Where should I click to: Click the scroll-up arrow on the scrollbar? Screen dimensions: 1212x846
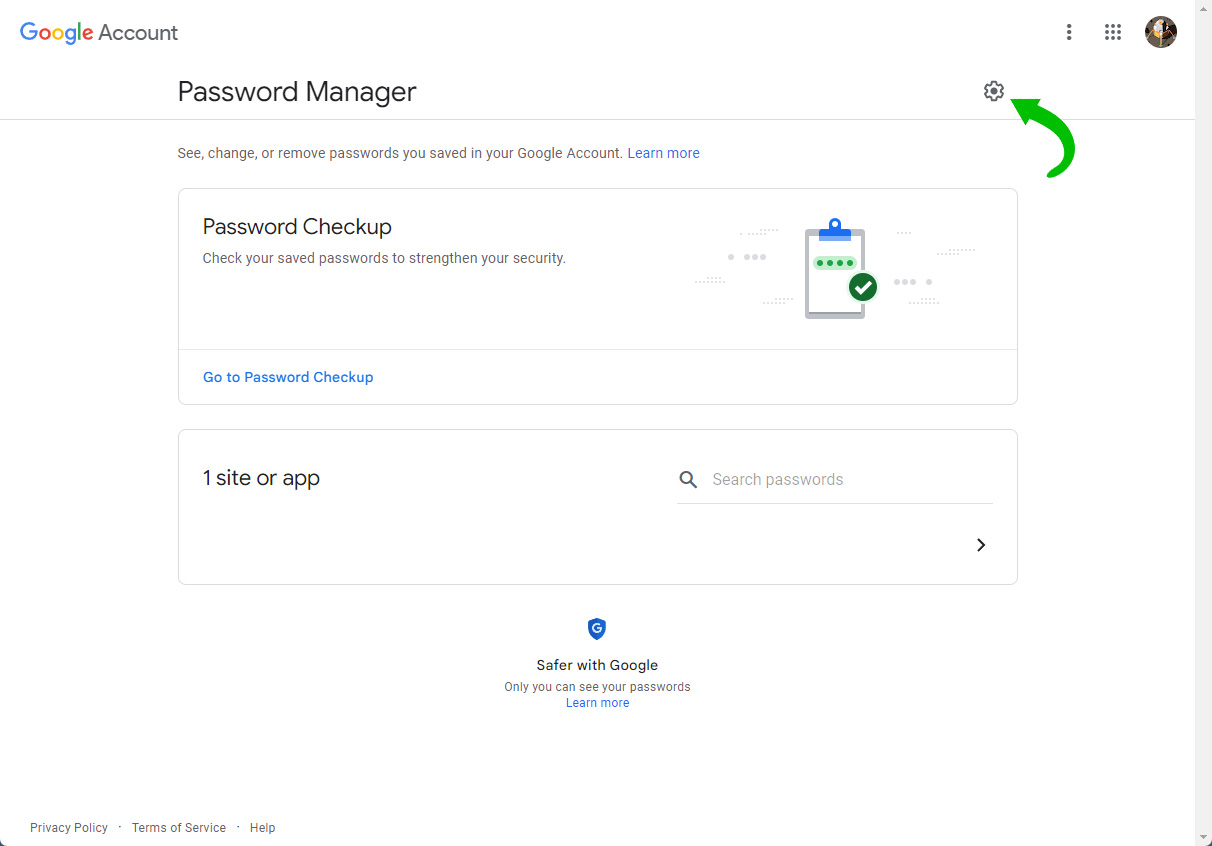[1204, 7]
